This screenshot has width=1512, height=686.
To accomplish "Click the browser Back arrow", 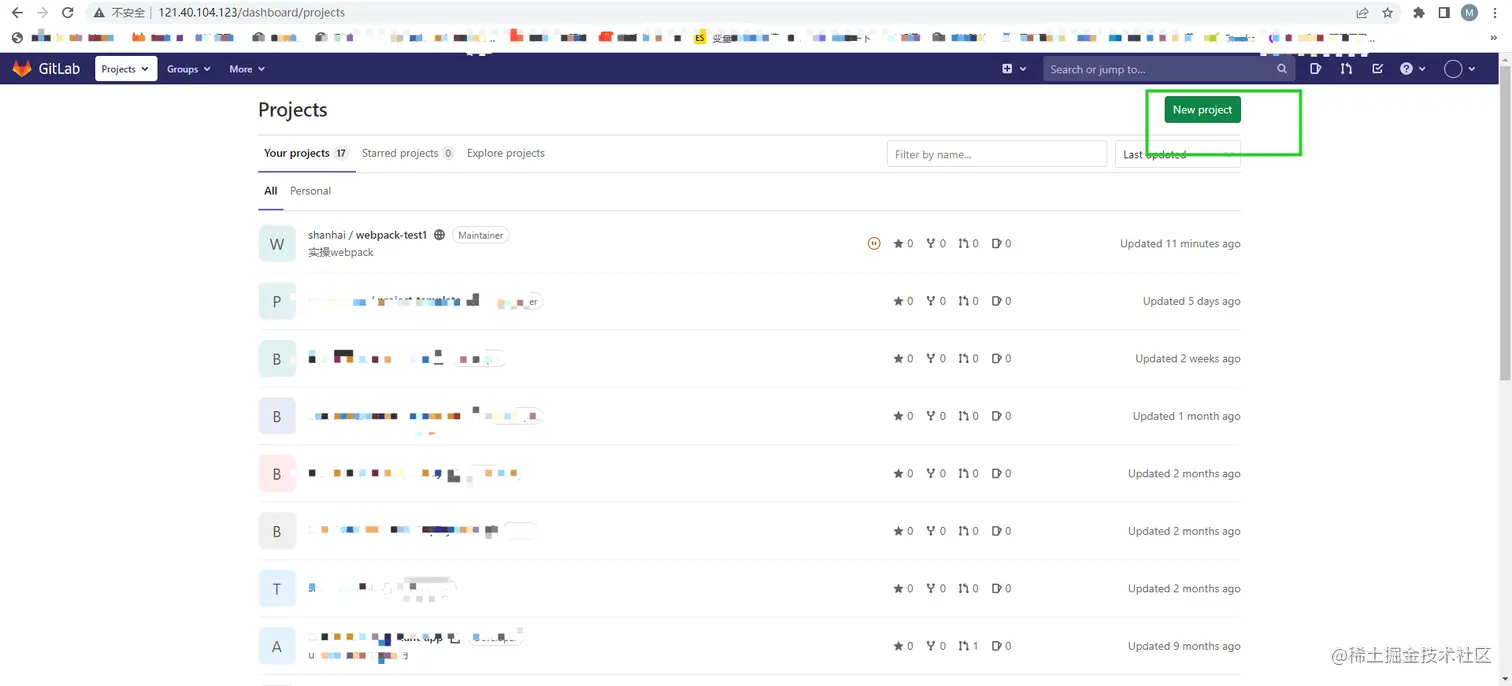I will 17,13.
